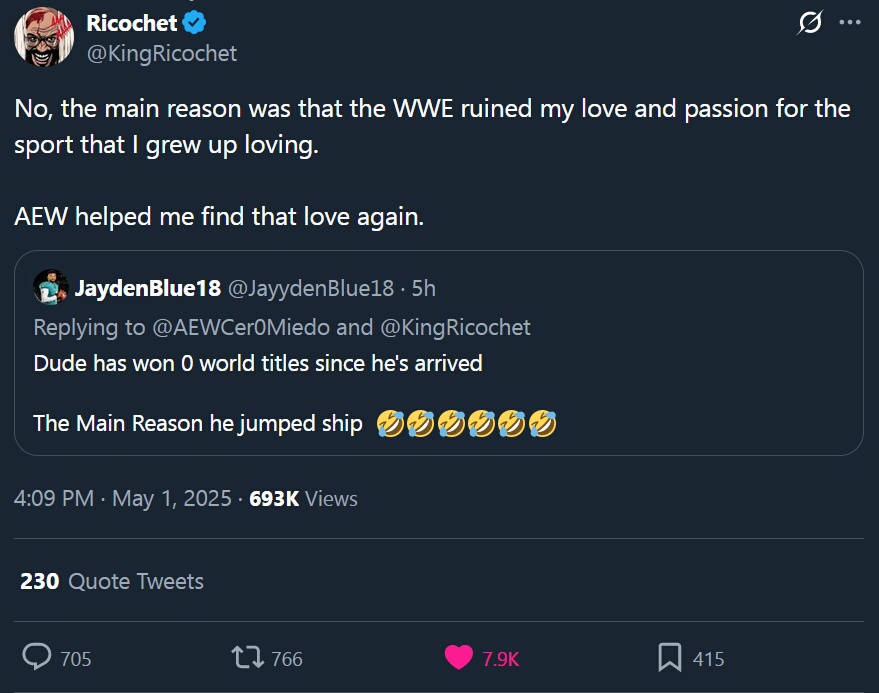View the 693K Views analytics
879x693 pixels.
[303, 498]
